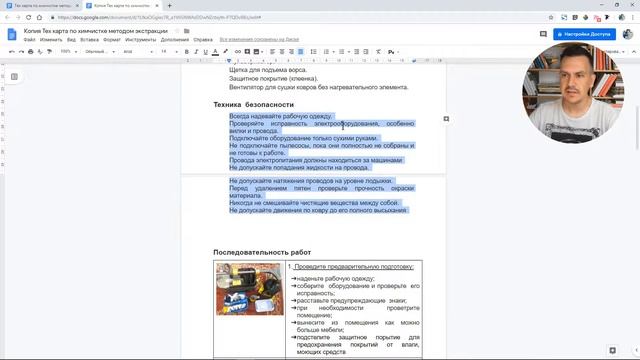This screenshot has height=360, width=640.
Task: Click the Add comment toolbar icon
Action: [x=247, y=52]
